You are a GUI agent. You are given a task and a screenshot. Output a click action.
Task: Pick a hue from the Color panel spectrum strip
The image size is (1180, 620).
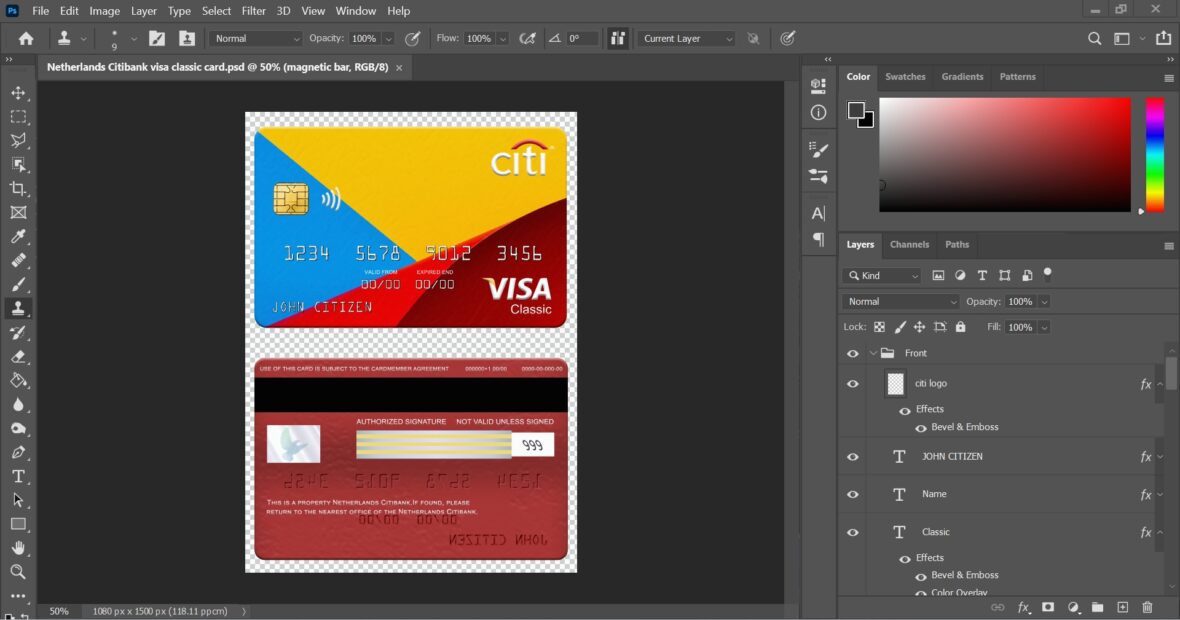[1155, 155]
